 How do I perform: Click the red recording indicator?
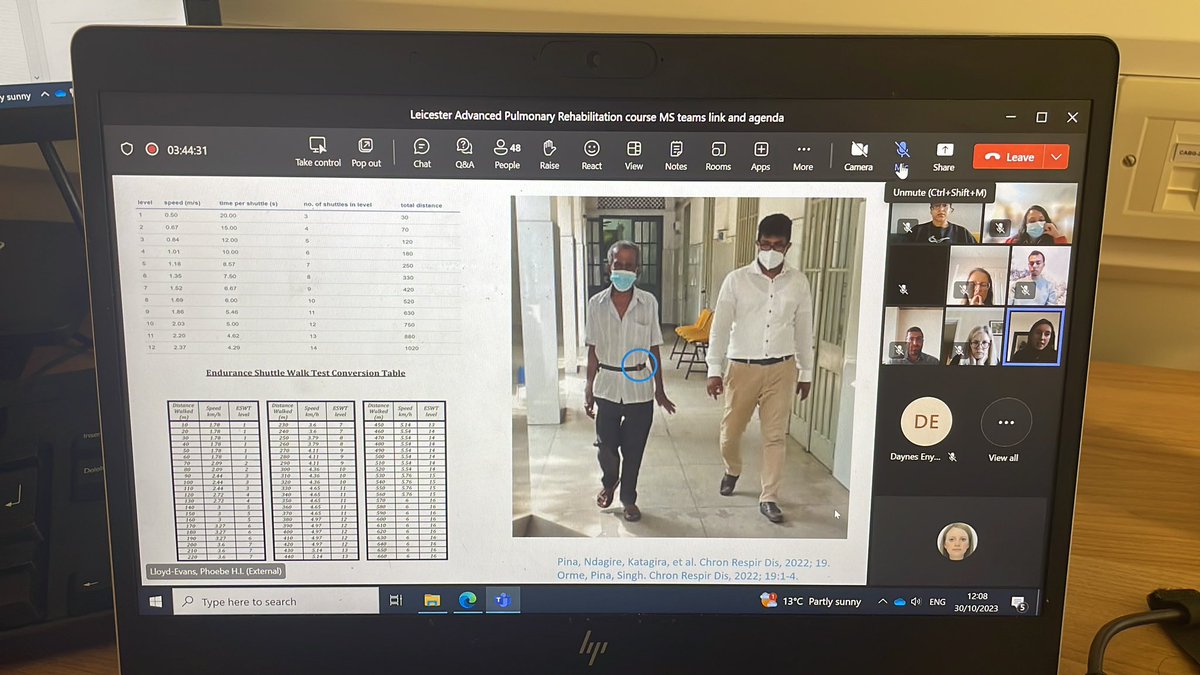coord(152,150)
